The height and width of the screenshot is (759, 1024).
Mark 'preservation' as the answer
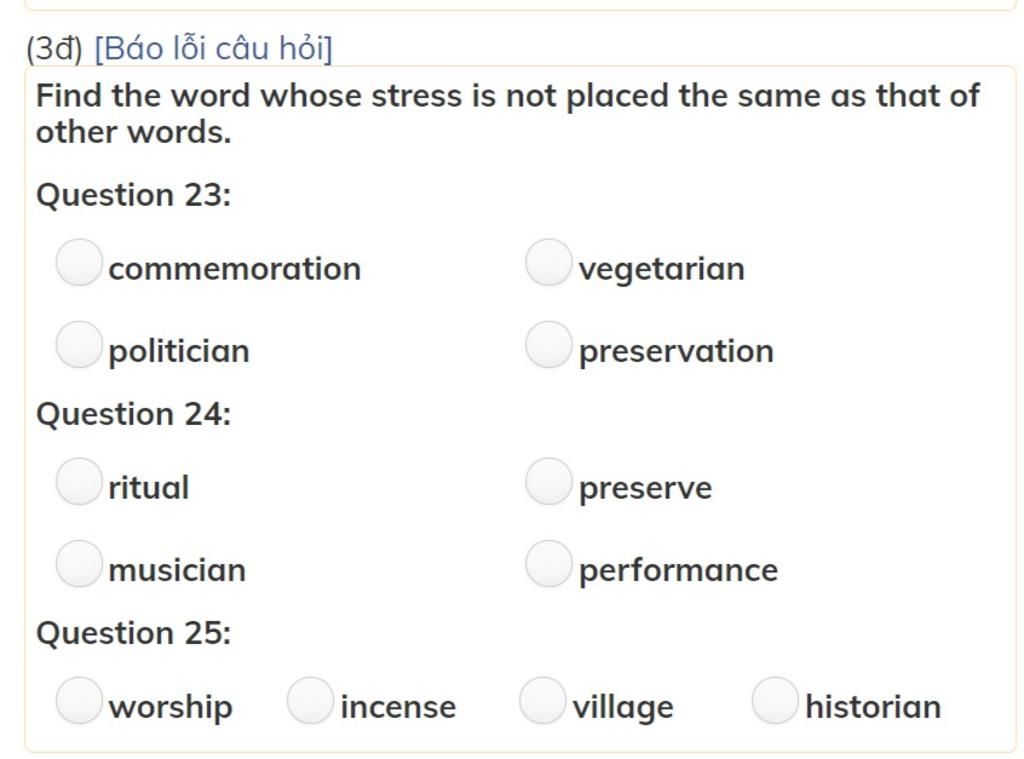[x=548, y=344]
